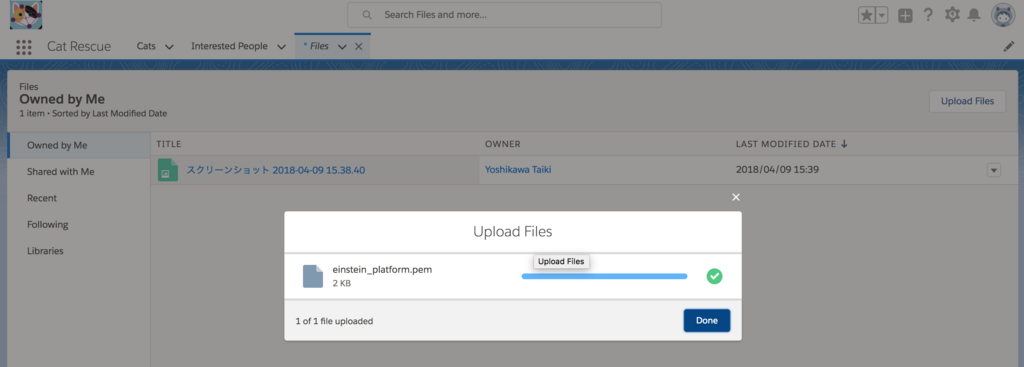Click the Upload Files dialog title
The height and width of the screenshot is (367, 1024).
pos(513,231)
